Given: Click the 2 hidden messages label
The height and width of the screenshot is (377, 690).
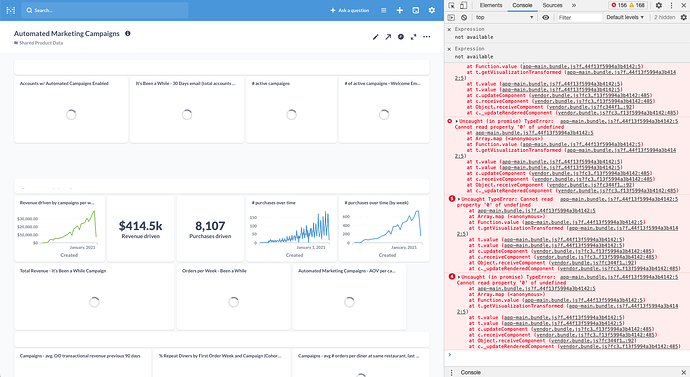Looking at the screenshot, I should point(664,18).
